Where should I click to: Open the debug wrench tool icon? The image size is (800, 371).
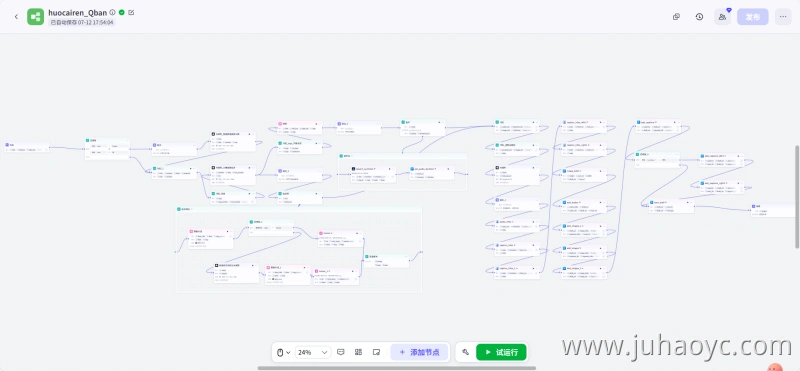(465, 352)
